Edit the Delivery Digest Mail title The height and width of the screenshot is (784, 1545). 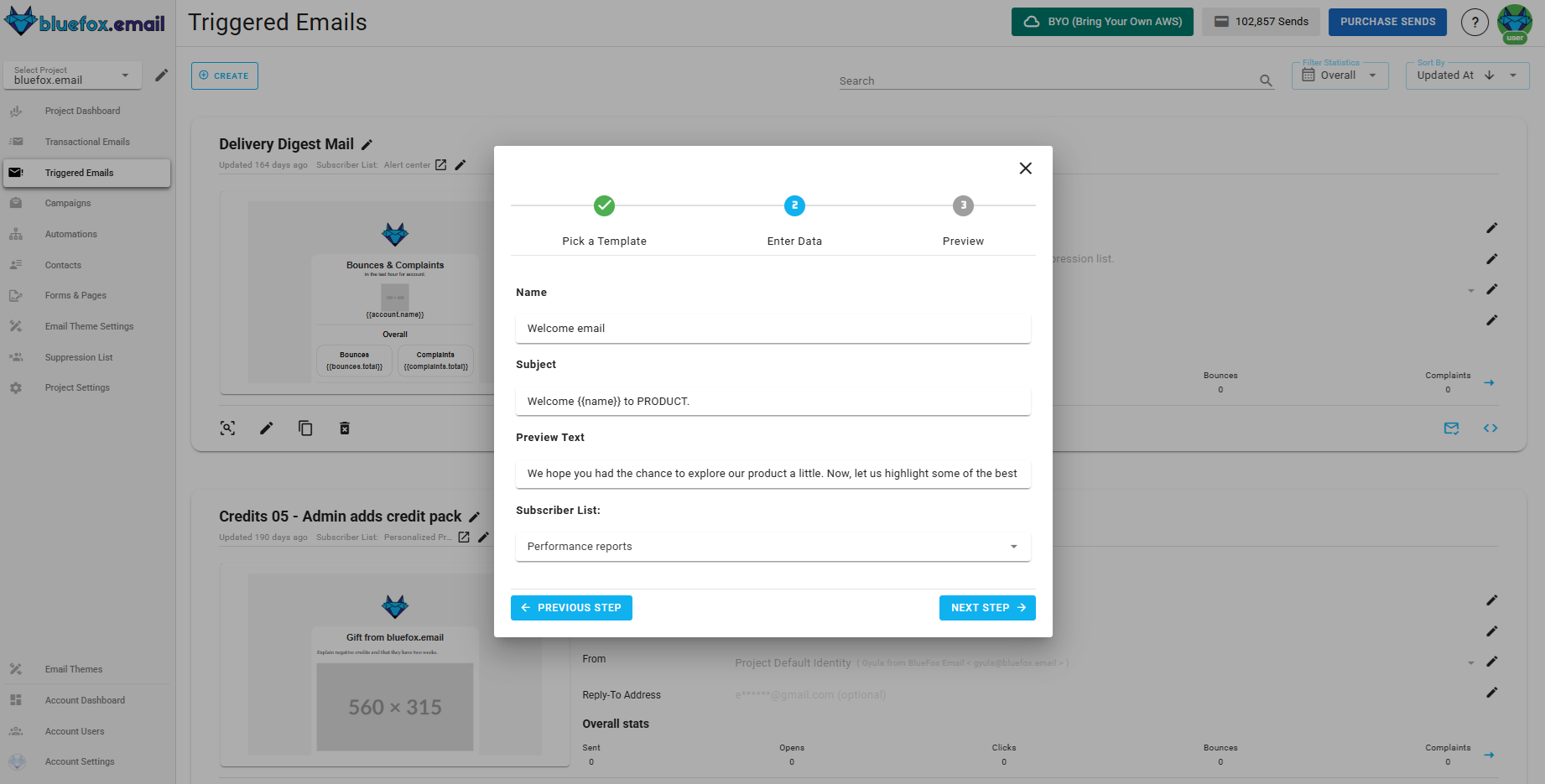[367, 144]
